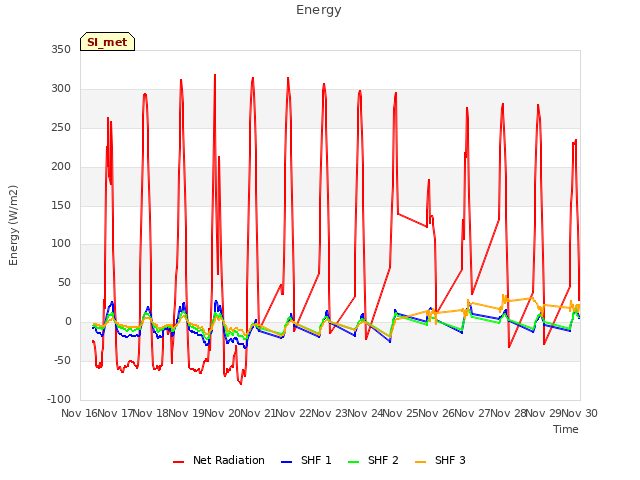This screenshot has height=480, width=640.
Task: Select the SHF 3 legend label
Action: [x=450, y=460]
